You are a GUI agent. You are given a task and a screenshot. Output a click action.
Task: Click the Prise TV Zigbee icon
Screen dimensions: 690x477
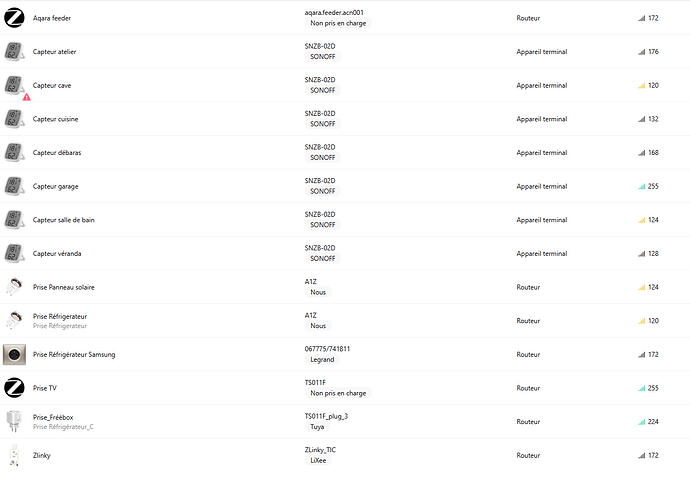coord(15,388)
